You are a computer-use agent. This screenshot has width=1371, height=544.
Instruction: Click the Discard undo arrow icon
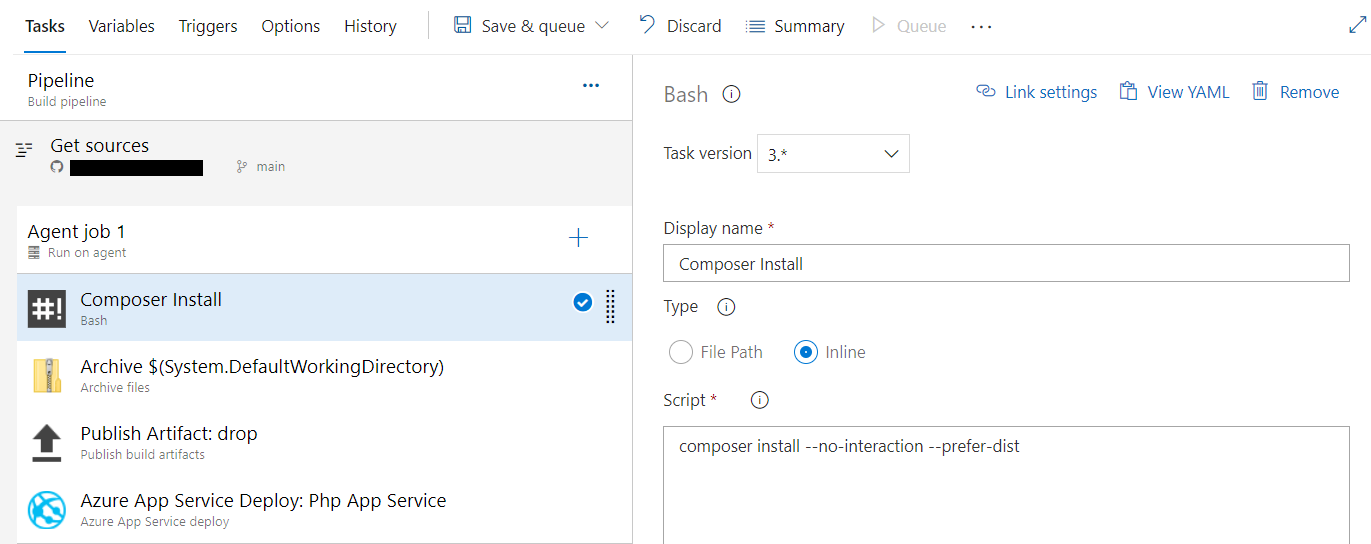pos(648,25)
